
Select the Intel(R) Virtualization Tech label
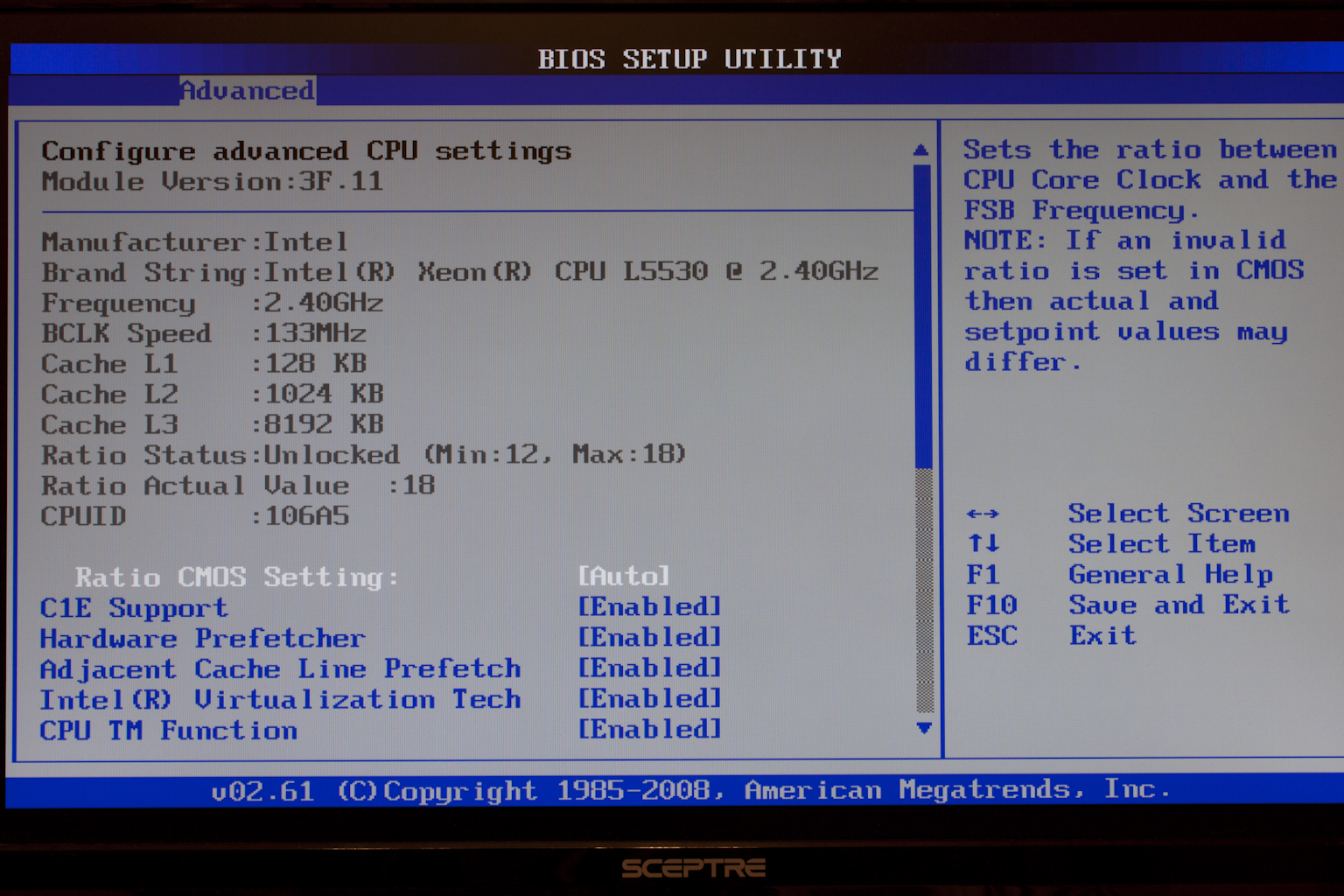[280, 700]
